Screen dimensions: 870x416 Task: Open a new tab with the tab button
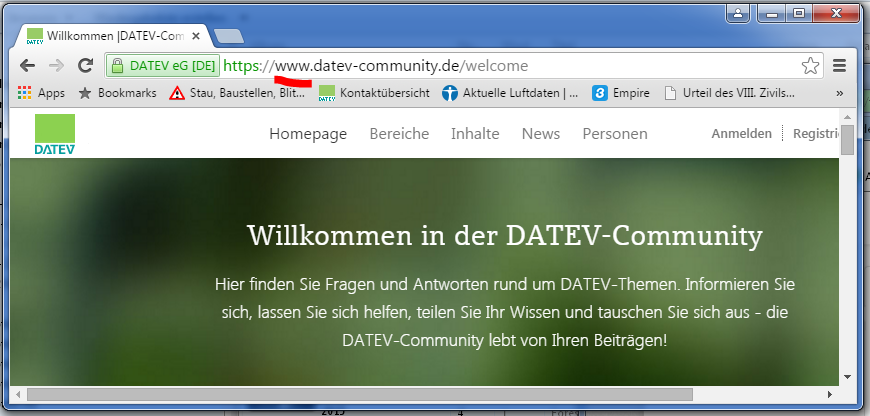point(229,37)
